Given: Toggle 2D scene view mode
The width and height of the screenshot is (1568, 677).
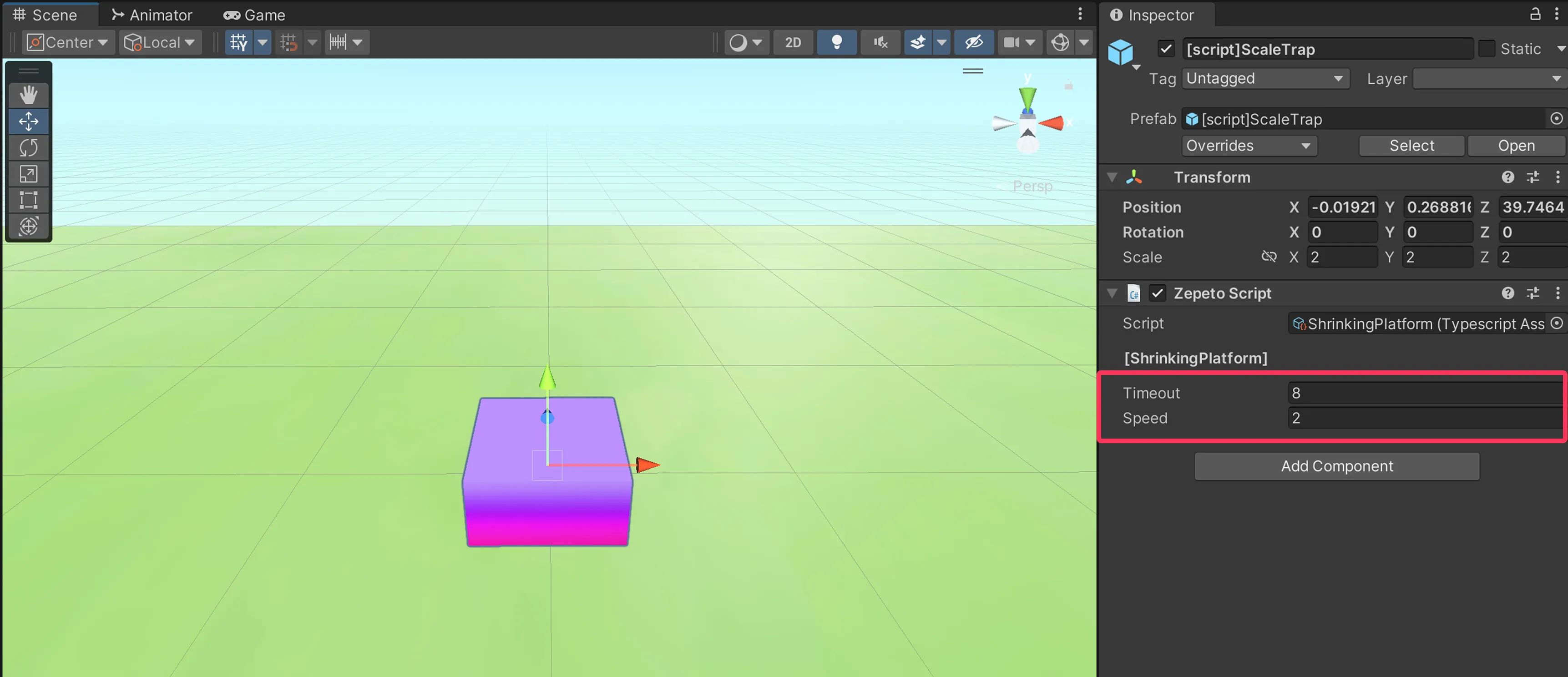Looking at the screenshot, I should click(x=793, y=42).
